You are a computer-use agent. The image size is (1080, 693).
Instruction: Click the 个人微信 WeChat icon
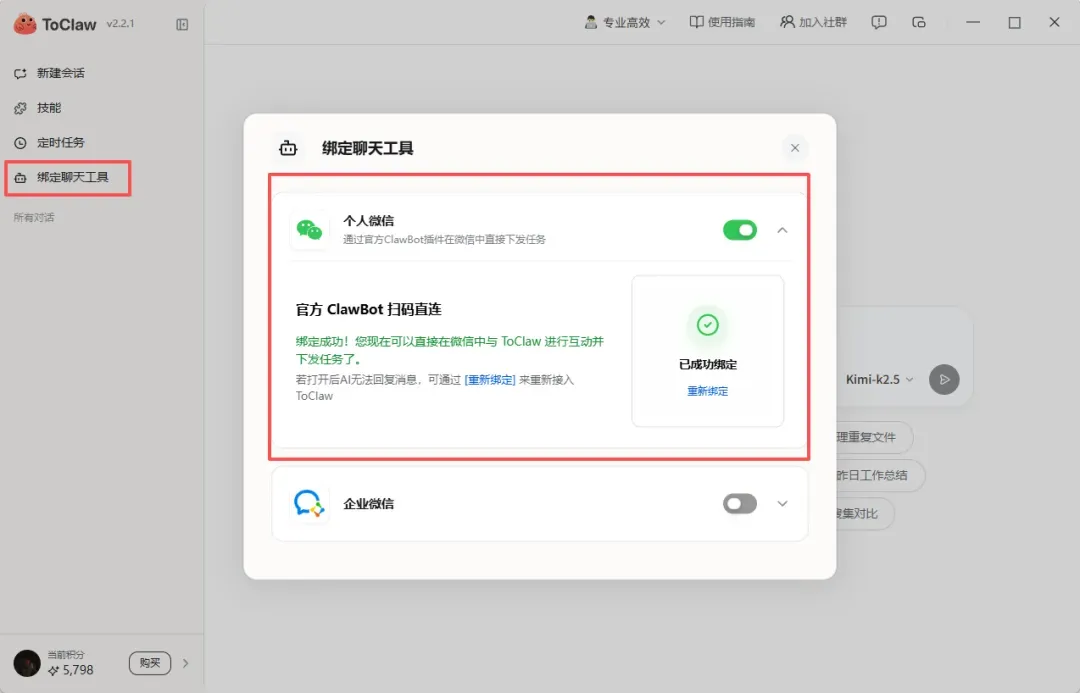tap(309, 229)
